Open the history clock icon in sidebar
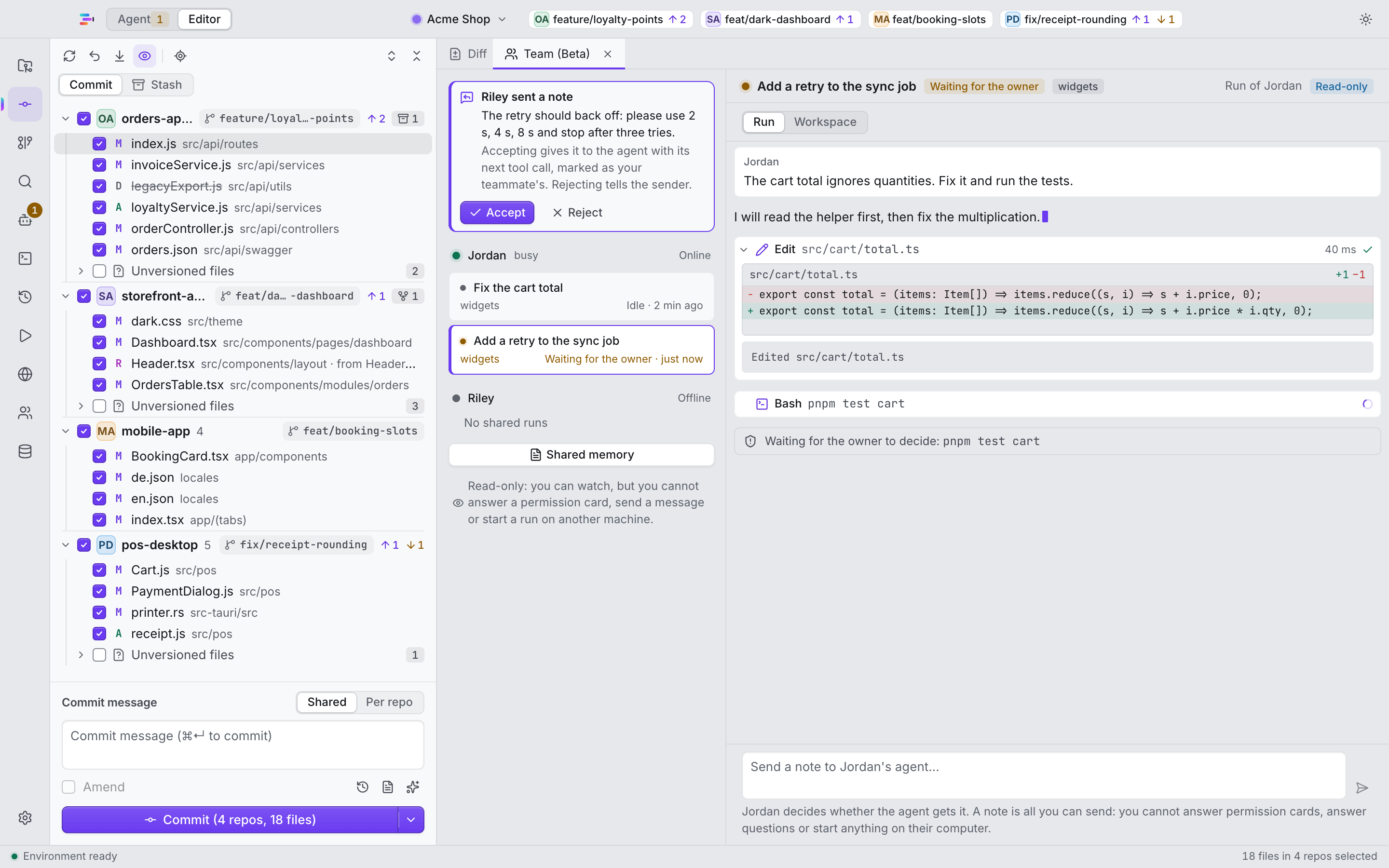The height and width of the screenshot is (868, 1389). [x=25, y=297]
